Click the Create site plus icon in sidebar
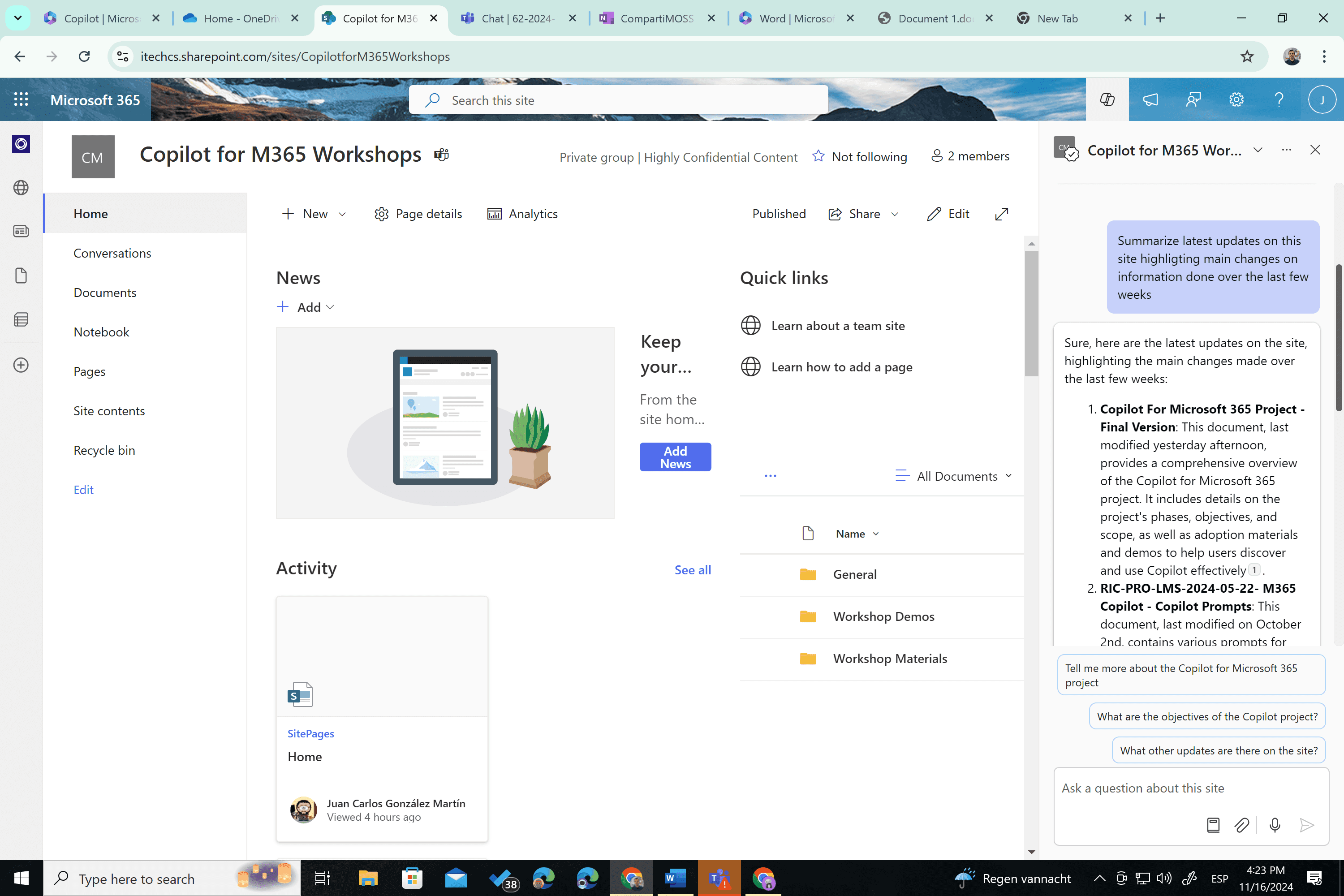Viewport: 1344px width, 896px height. [x=21, y=365]
